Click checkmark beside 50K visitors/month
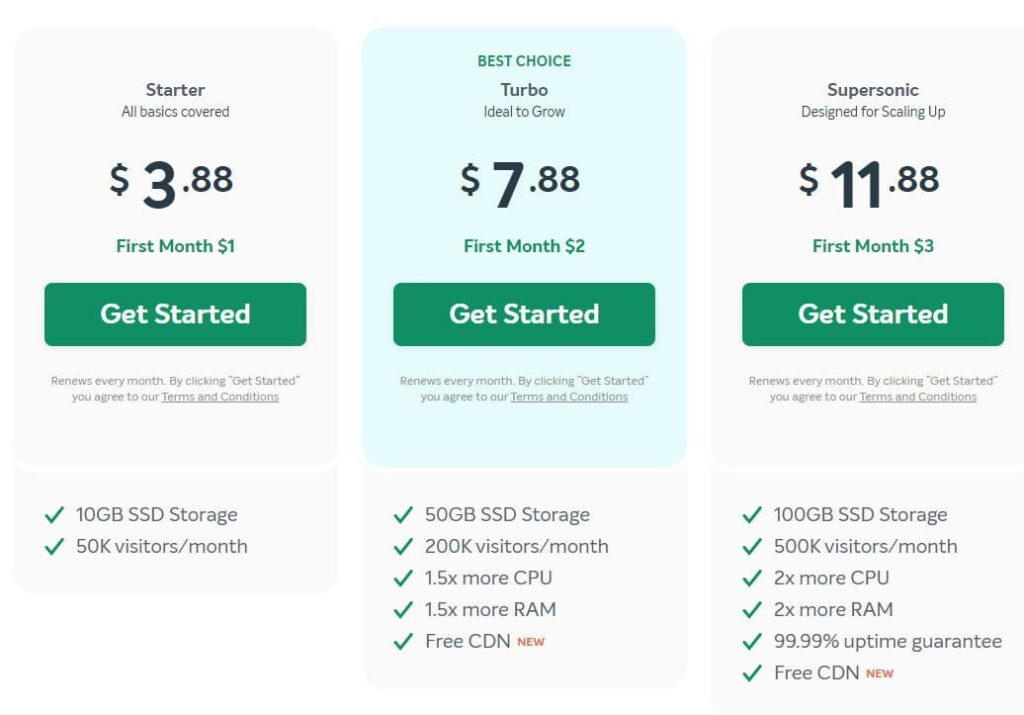The height and width of the screenshot is (715, 1024). pos(54,546)
